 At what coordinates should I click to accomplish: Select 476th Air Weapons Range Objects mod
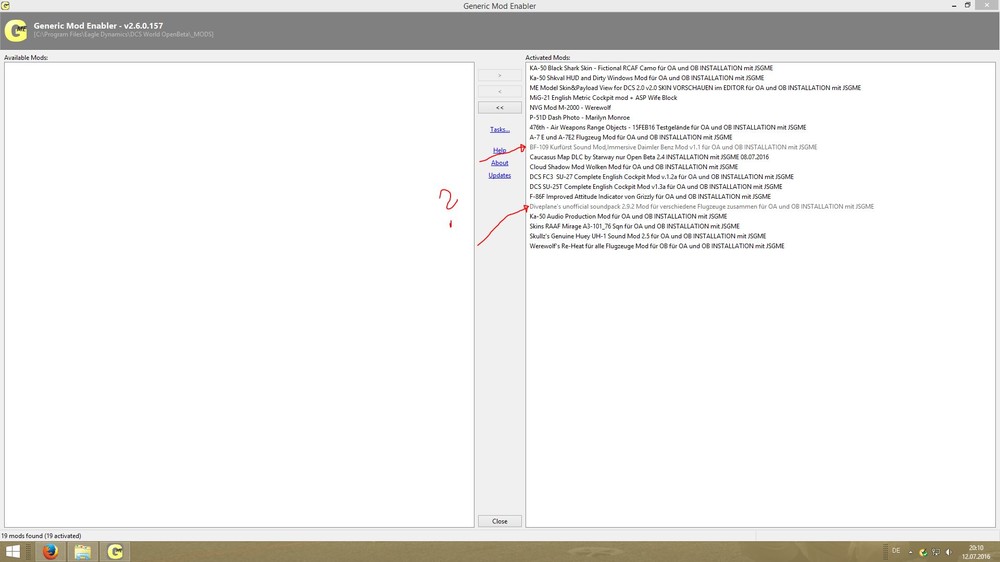(667, 127)
